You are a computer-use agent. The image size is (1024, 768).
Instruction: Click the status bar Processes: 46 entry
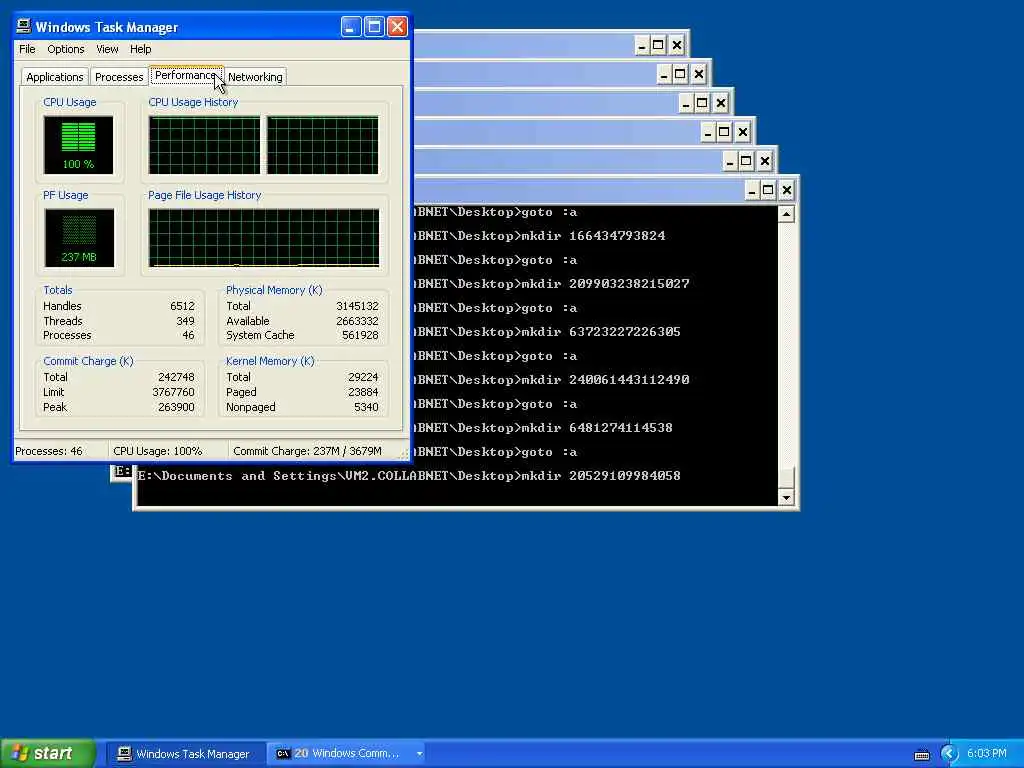pyautogui.click(x=60, y=451)
